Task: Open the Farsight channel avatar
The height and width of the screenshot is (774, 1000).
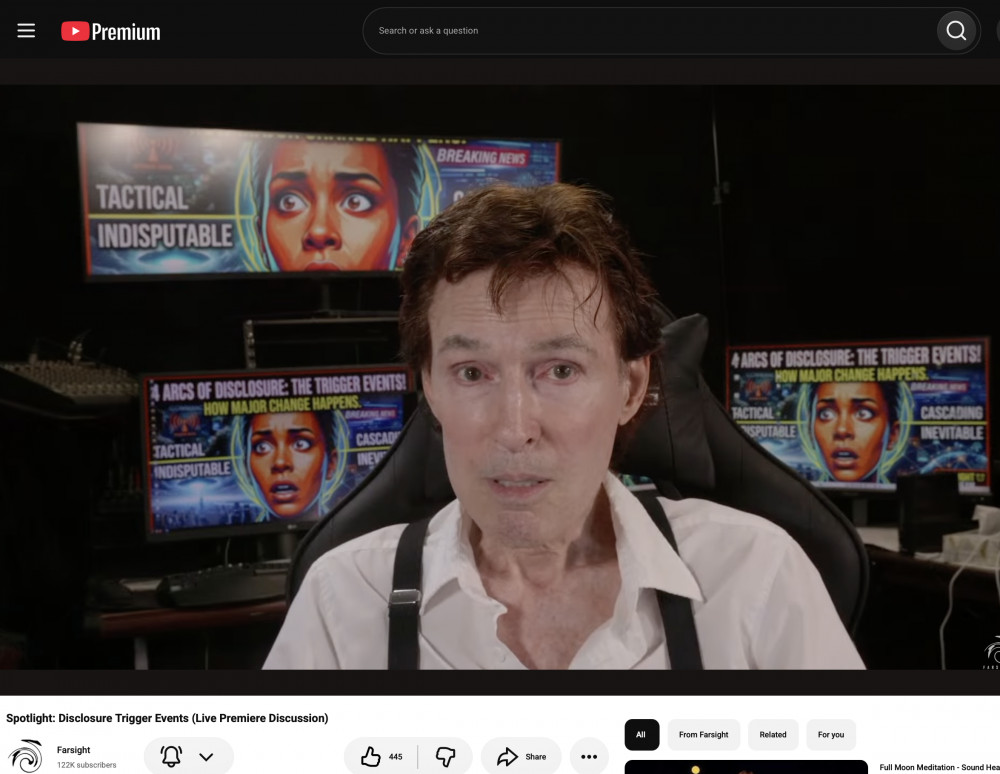Action: 26,756
